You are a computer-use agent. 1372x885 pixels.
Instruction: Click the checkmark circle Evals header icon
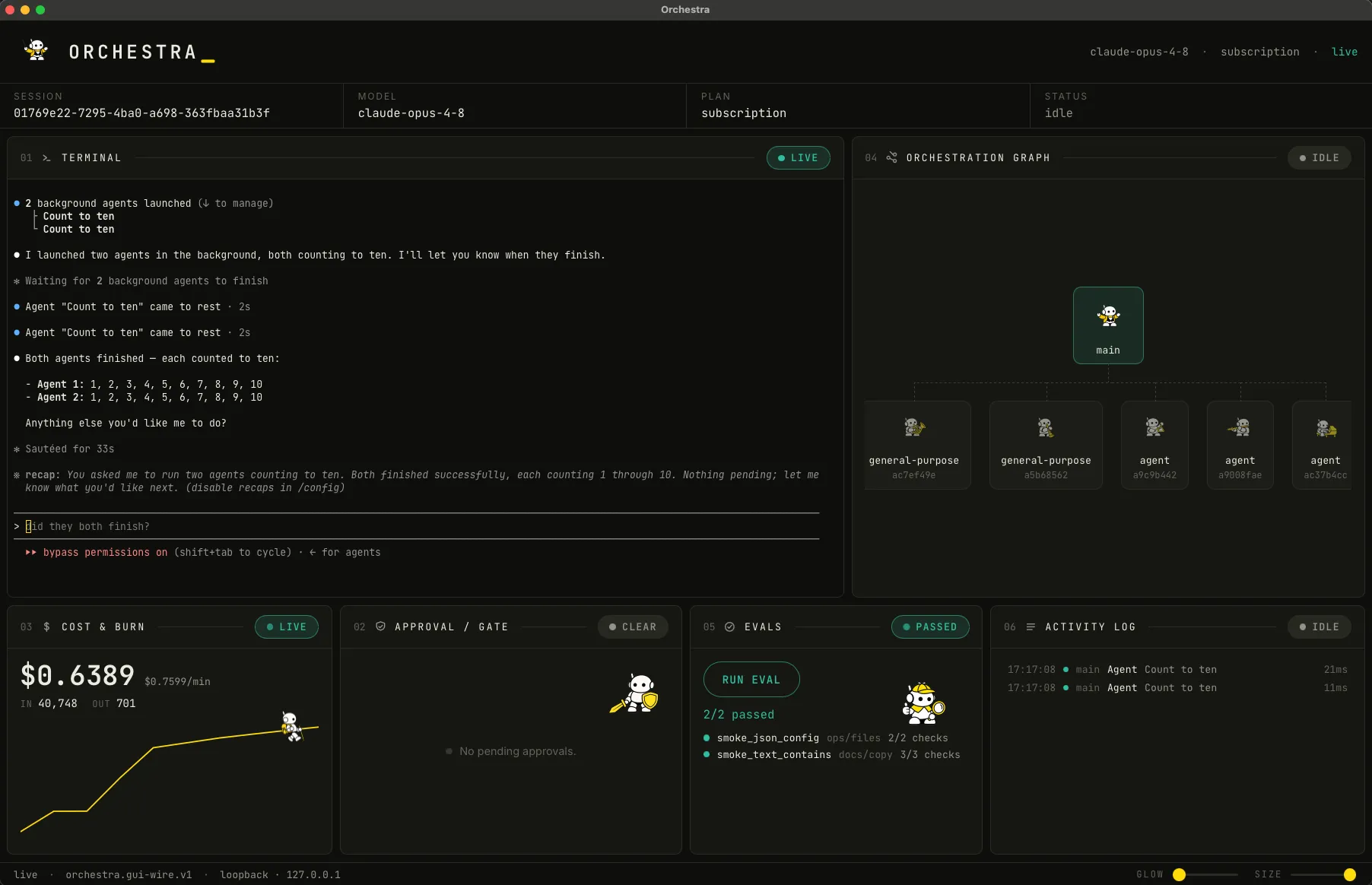729,626
